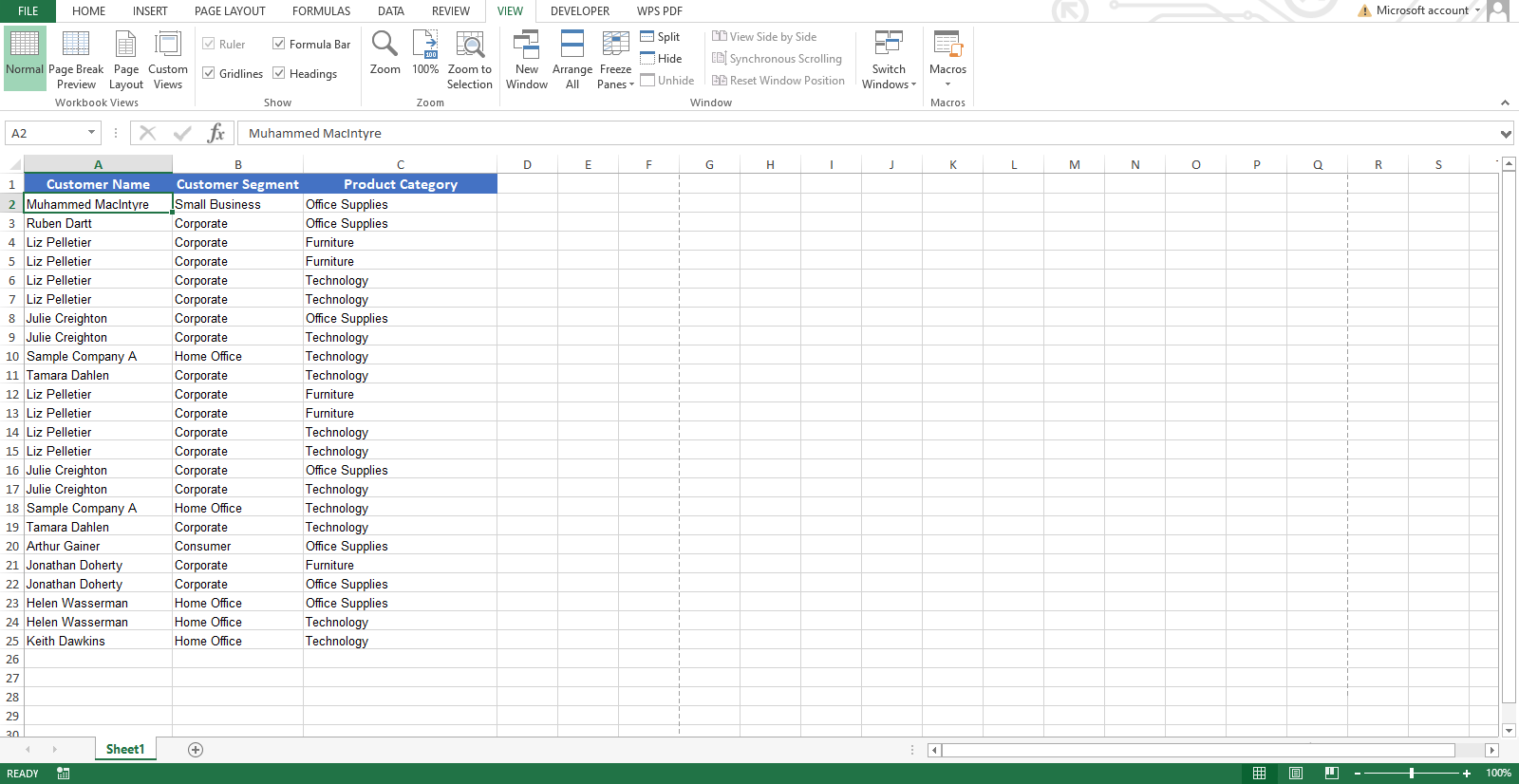1519x784 pixels.
Task: Select cell with Keith Dawkins
Action: 98,641
